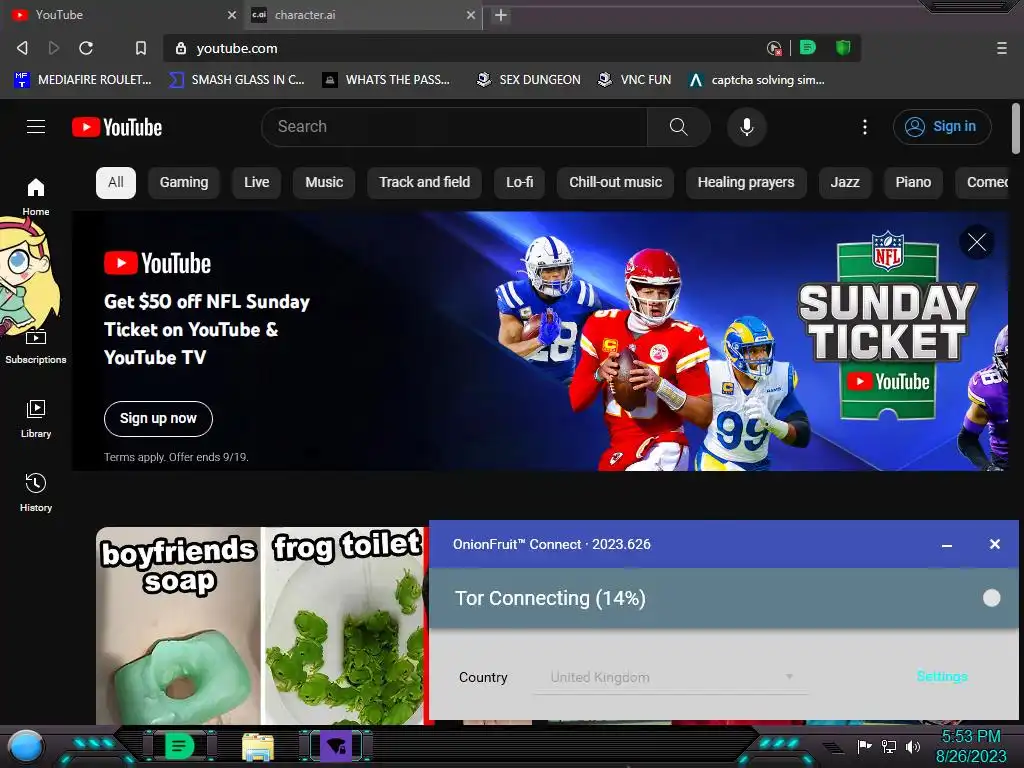Select the Jazz filter chip
Screen dimensions: 1024x768
[x=844, y=182]
